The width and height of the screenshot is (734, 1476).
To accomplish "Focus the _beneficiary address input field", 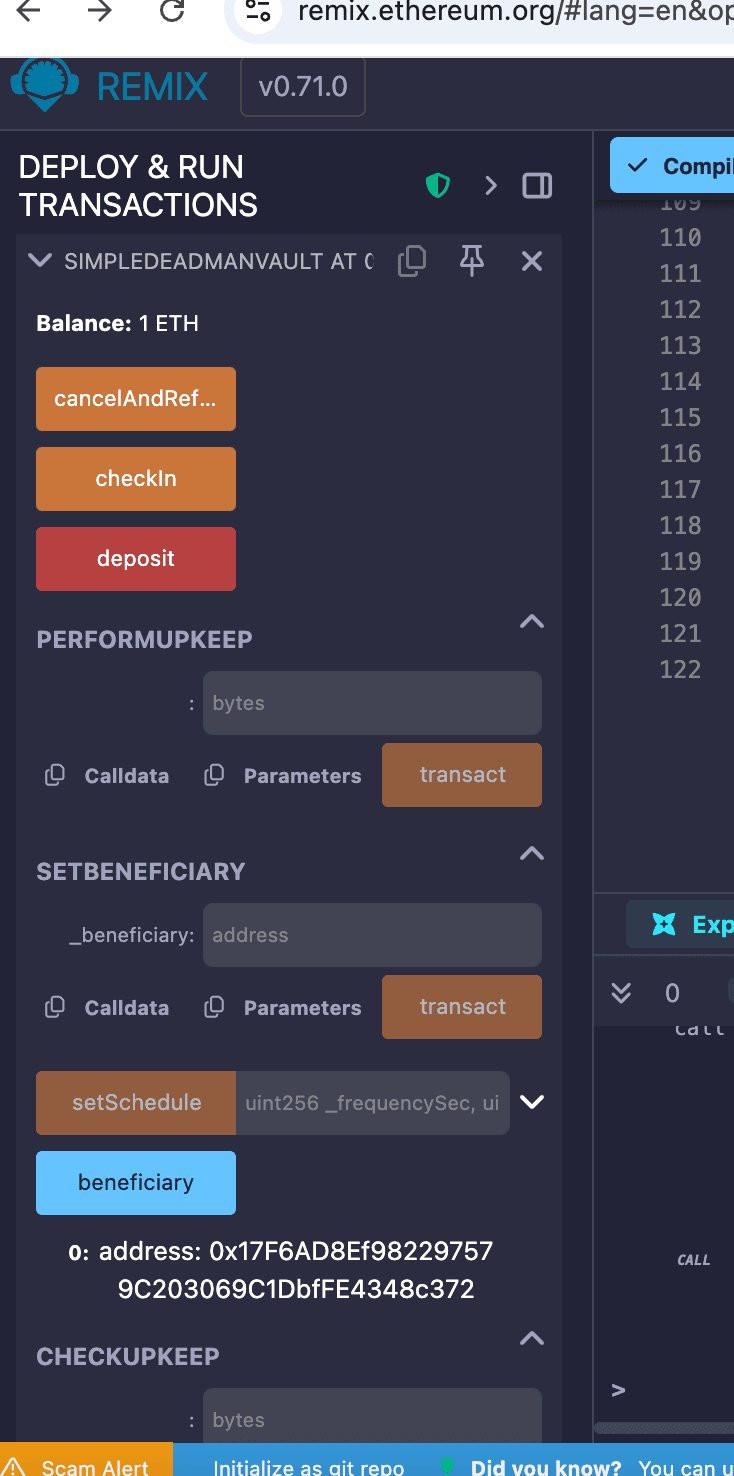I will [x=372, y=935].
